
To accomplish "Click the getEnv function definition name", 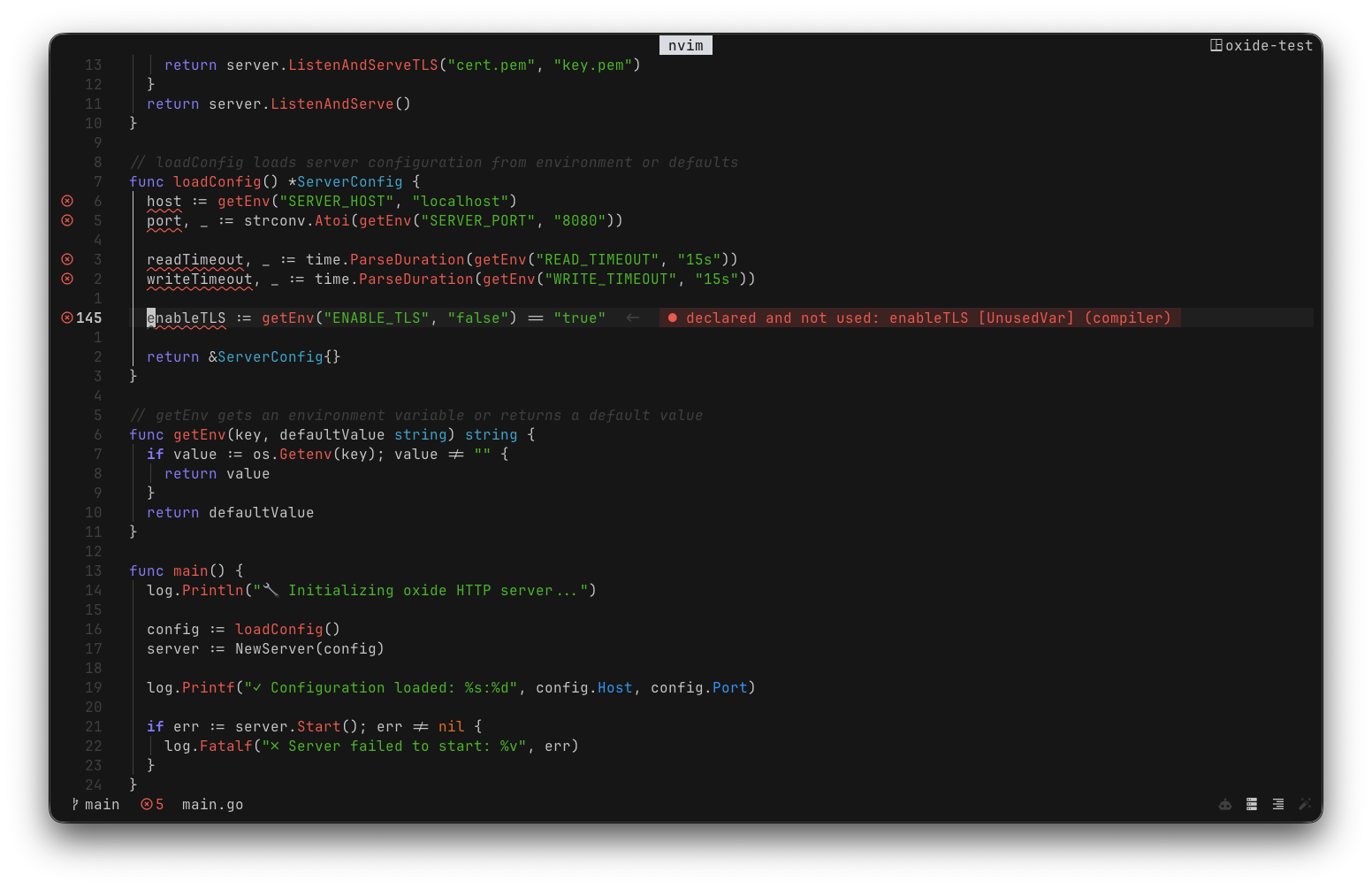I will click(x=200, y=434).
